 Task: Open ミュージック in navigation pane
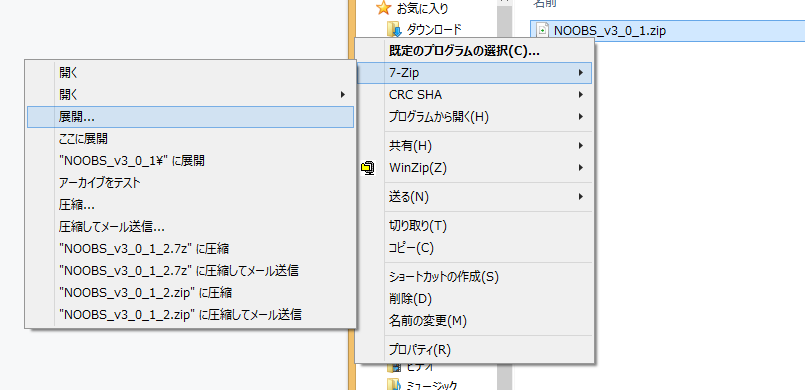(432, 385)
